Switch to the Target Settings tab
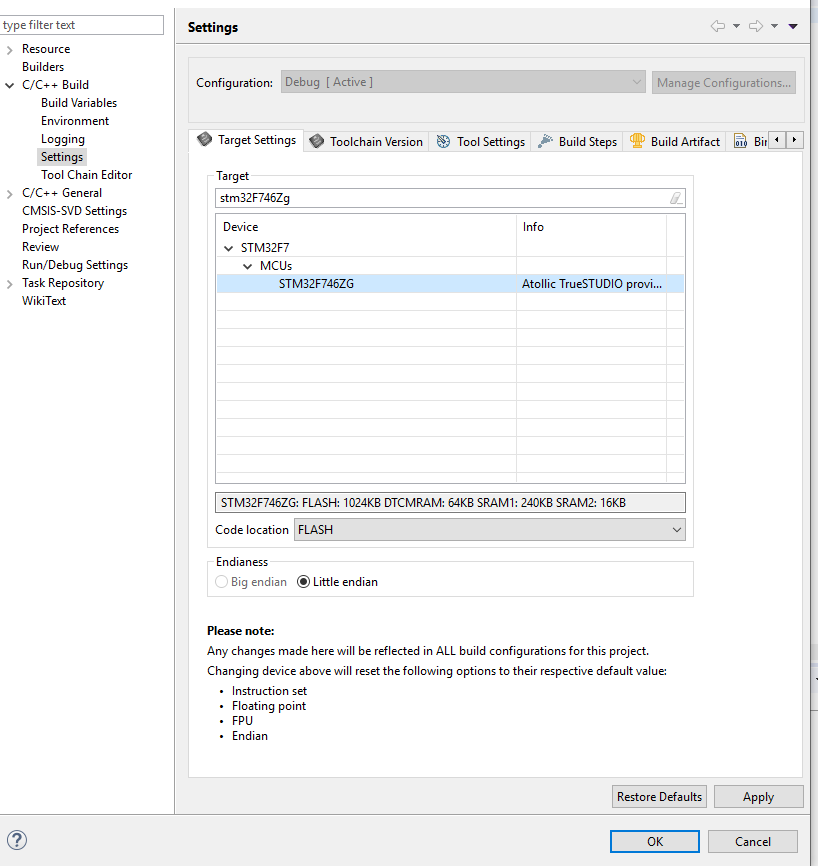Viewport: 818px width, 866px height. pos(246,140)
